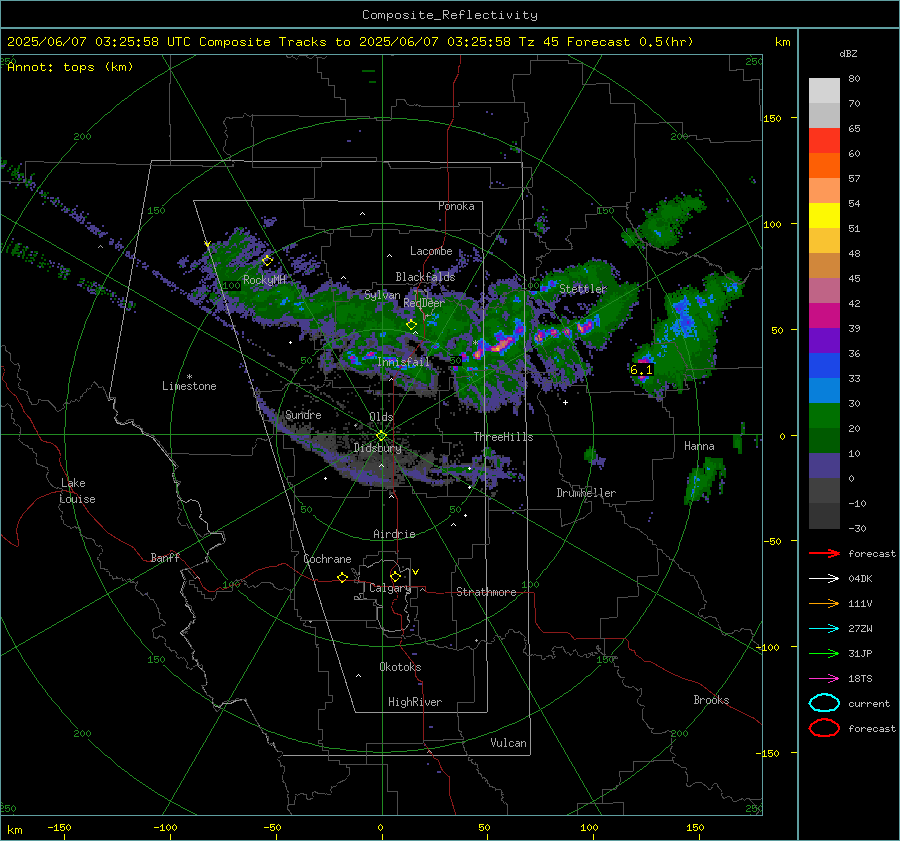Click the Airdrie label
Image resolution: width=900 pixels, height=841 pixels.
point(394,534)
